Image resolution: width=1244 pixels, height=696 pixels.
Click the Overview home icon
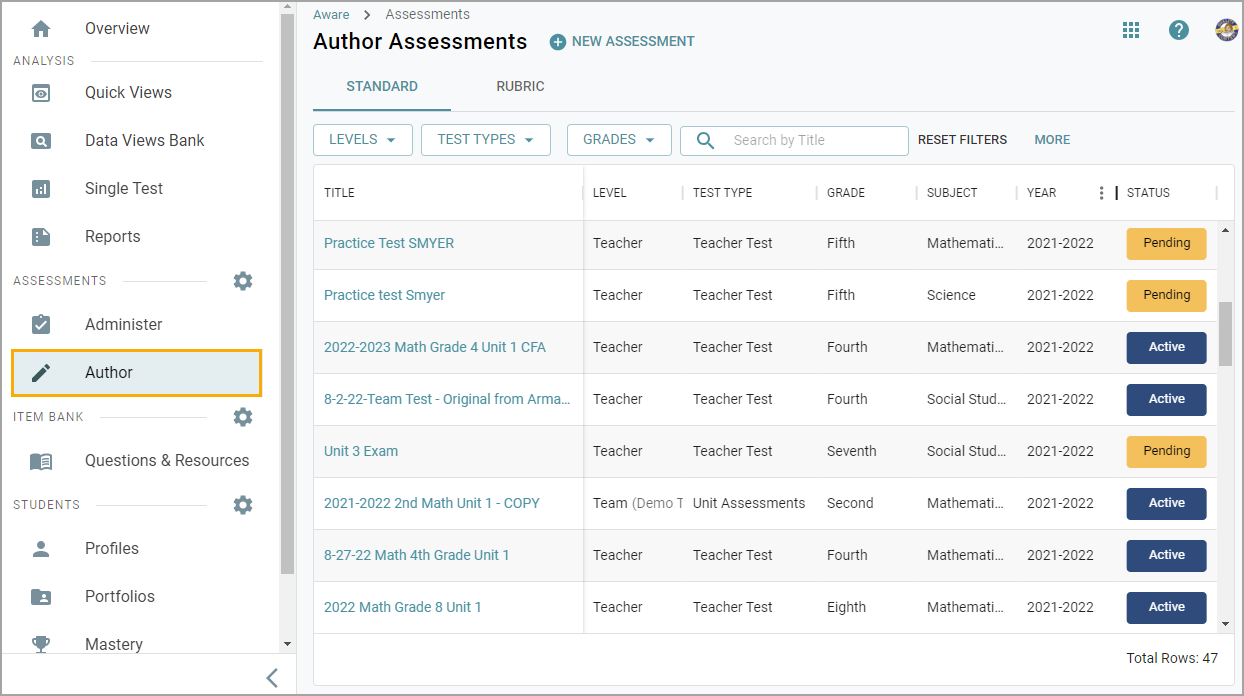[41, 29]
